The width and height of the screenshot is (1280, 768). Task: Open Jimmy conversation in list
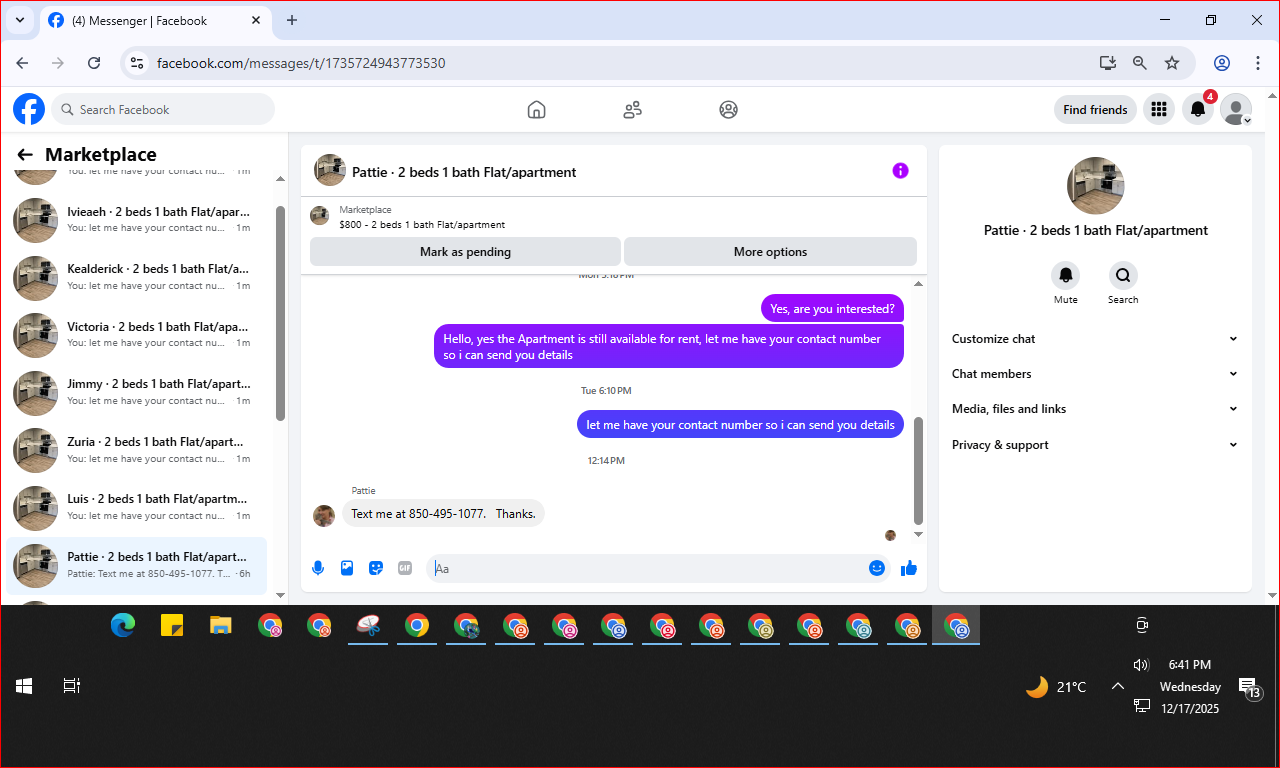pyautogui.click(x=137, y=392)
